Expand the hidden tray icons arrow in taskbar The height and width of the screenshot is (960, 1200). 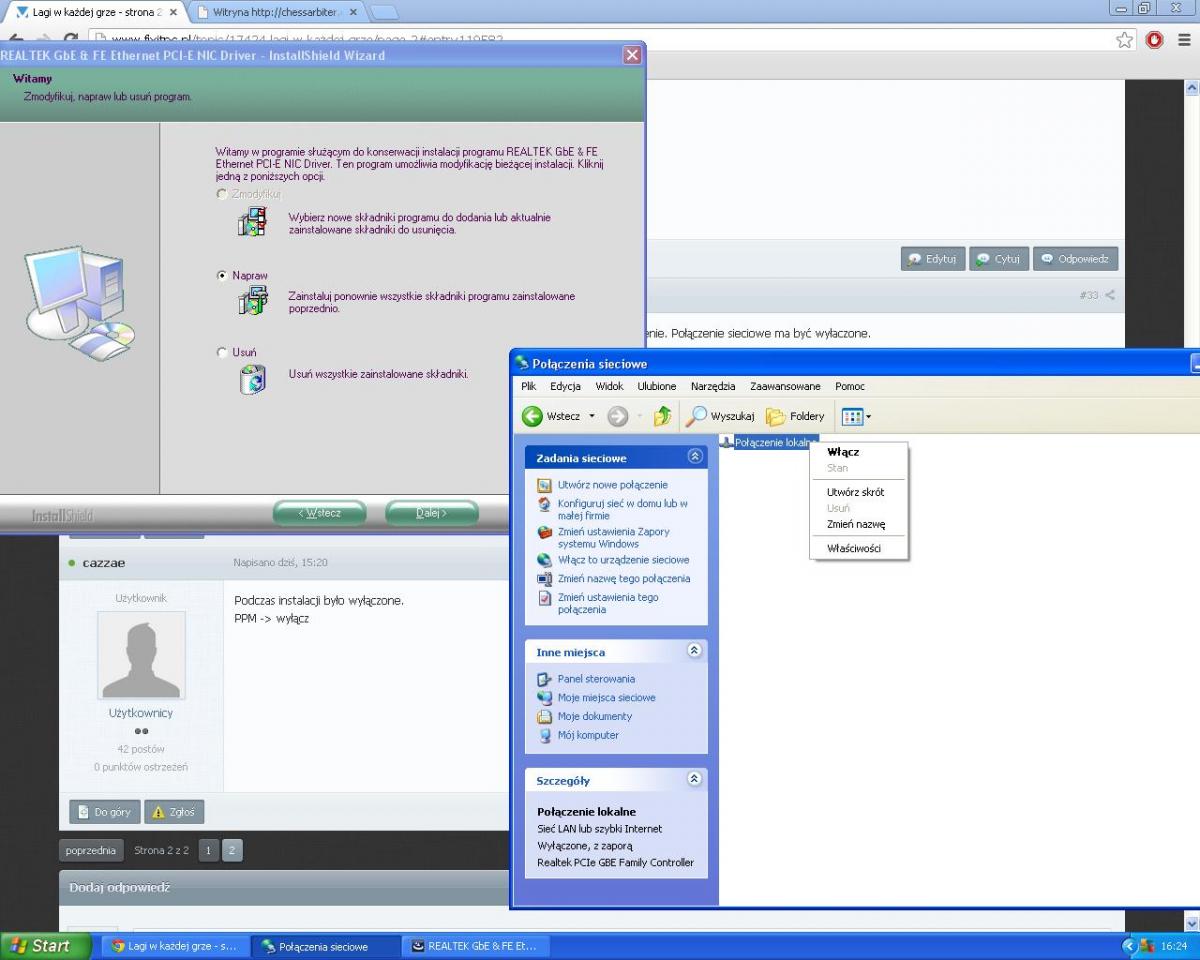coord(1130,946)
